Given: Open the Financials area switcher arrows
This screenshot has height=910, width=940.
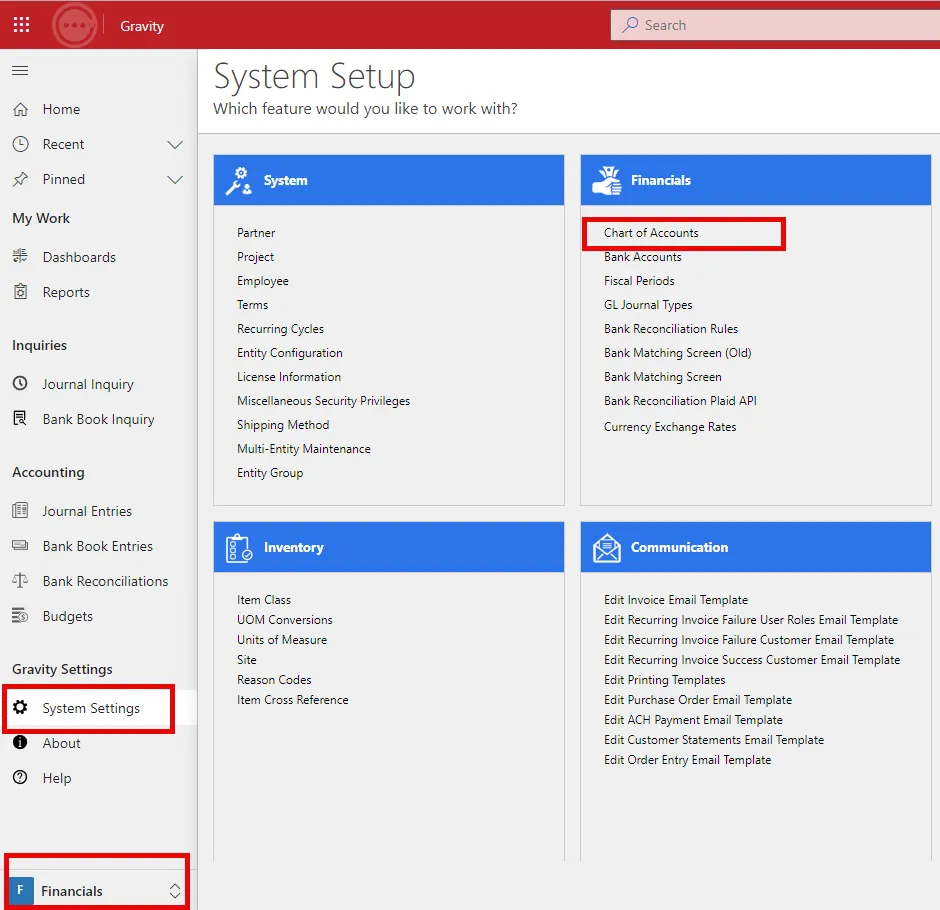Looking at the screenshot, I should tap(175, 891).
